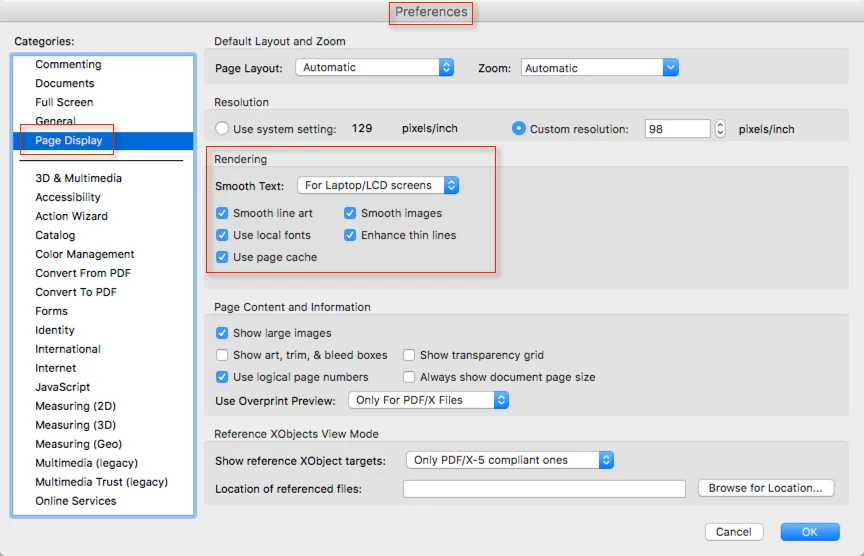This screenshot has height=556, width=864.
Task: Click Browse for Location button
Action: coord(766,488)
